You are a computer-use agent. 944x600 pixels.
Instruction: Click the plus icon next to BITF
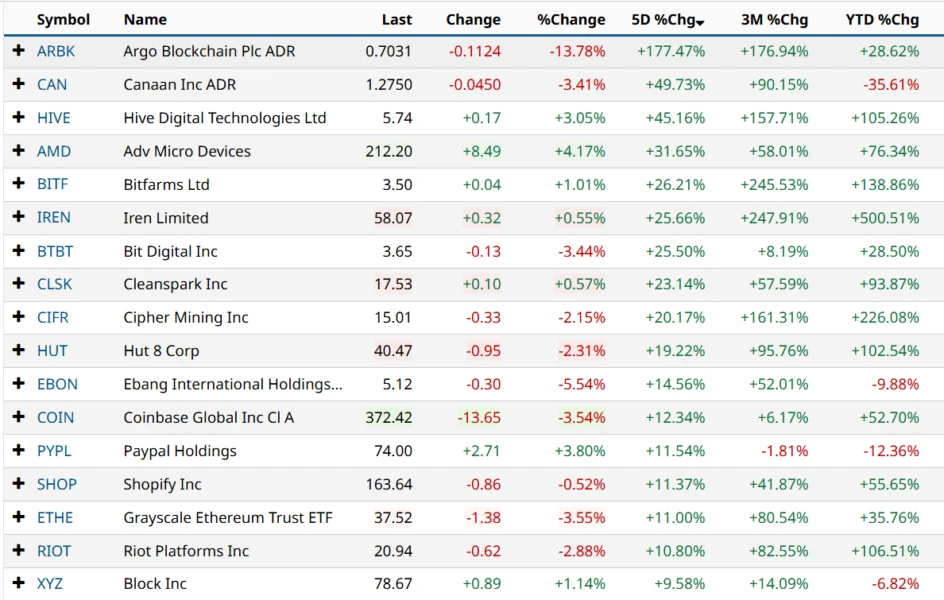coord(18,184)
